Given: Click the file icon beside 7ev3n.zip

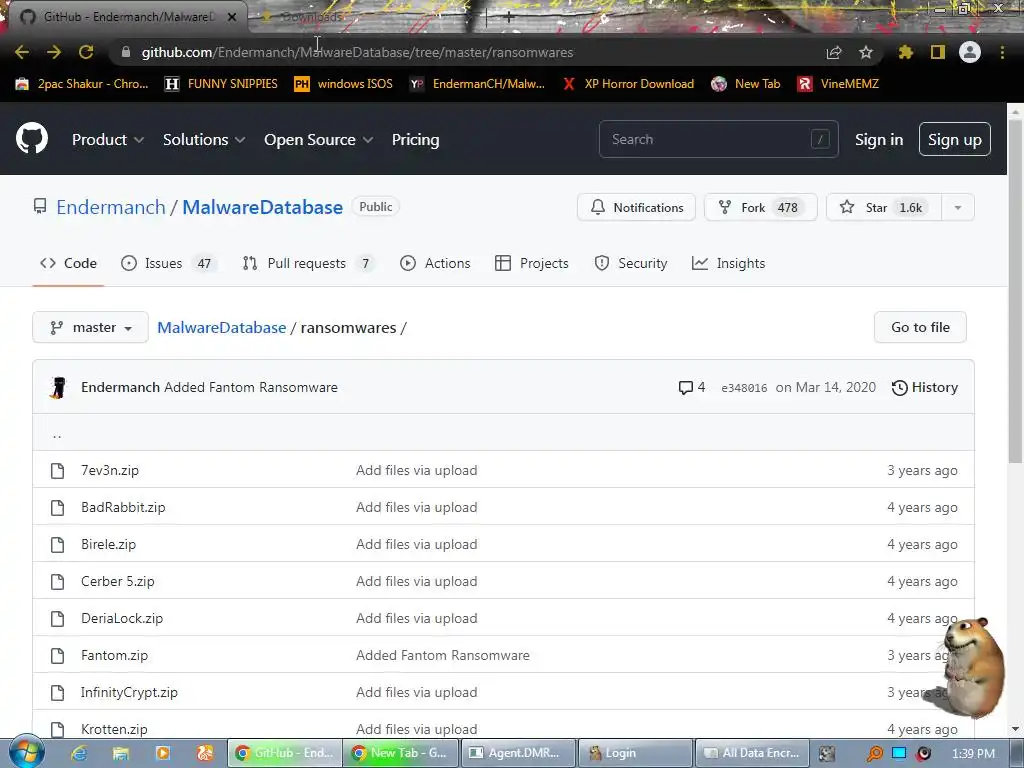Looking at the screenshot, I should tap(57, 470).
